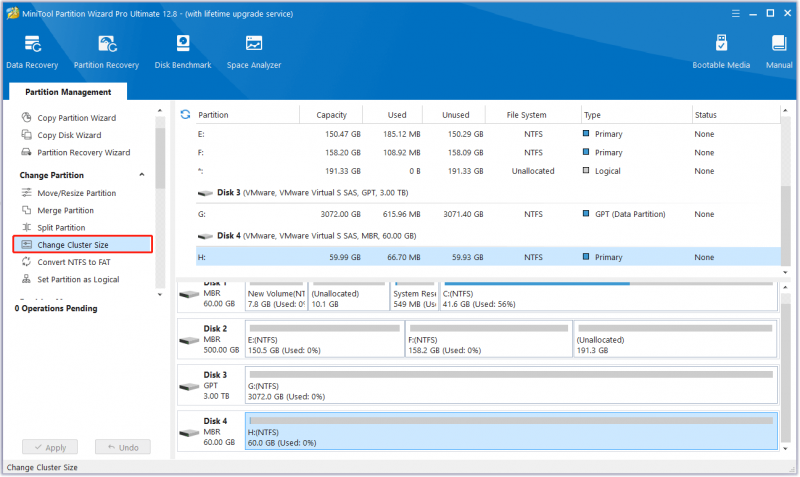The height and width of the screenshot is (477, 800).
Task: Click the Undo button
Action: (123, 447)
